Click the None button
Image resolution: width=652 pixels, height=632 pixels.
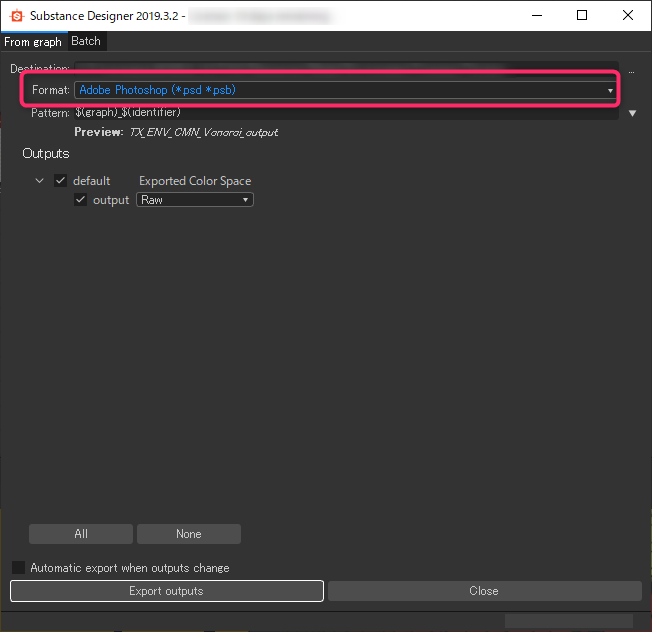click(x=189, y=533)
